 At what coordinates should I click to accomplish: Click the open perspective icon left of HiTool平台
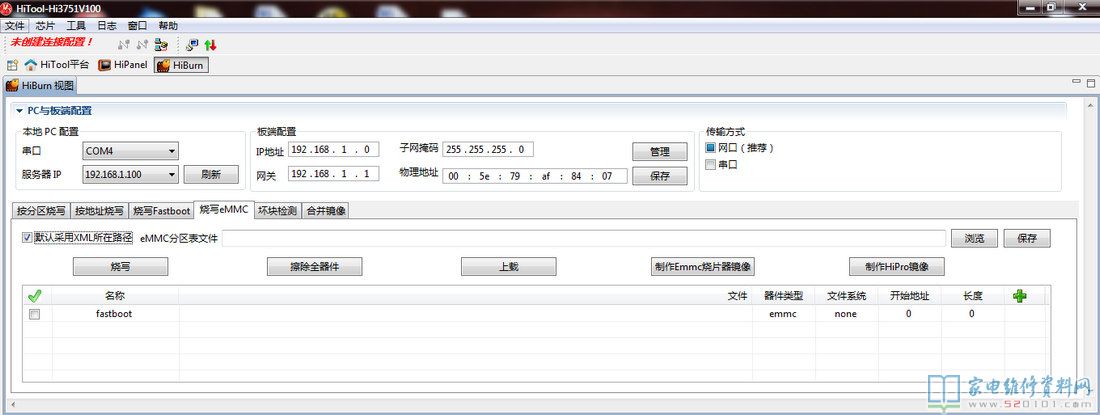click(x=13, y=65)
